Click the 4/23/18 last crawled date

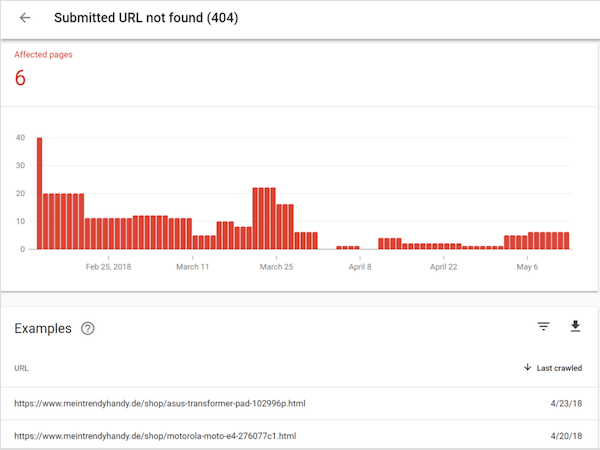pyautogui.click(x=566, y=403)
